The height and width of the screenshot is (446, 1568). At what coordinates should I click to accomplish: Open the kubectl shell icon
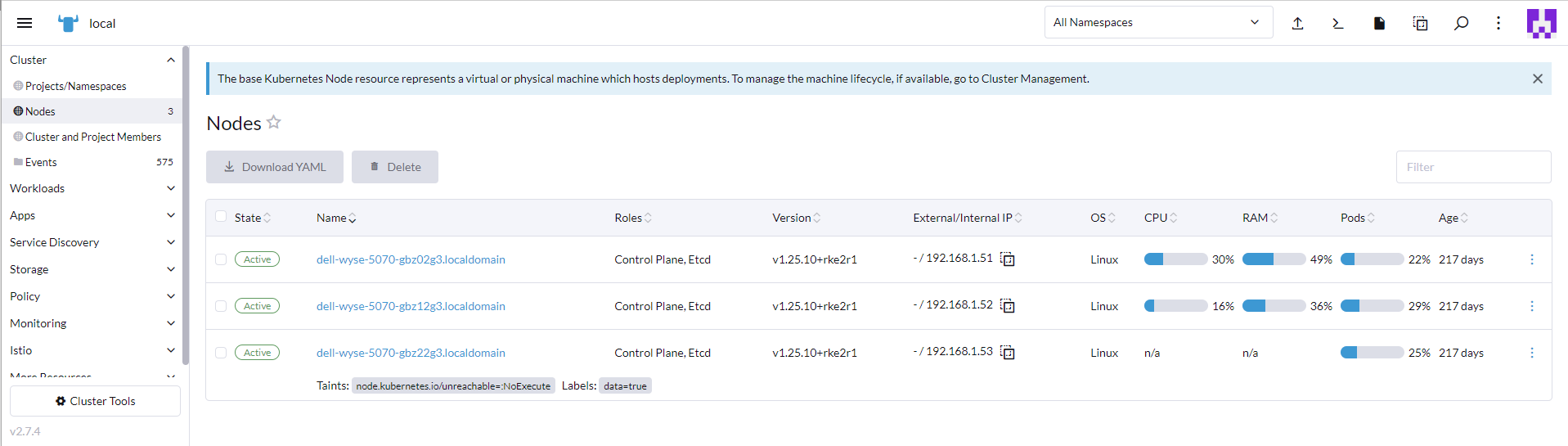pyautogui.click(x=1338, y=23)
